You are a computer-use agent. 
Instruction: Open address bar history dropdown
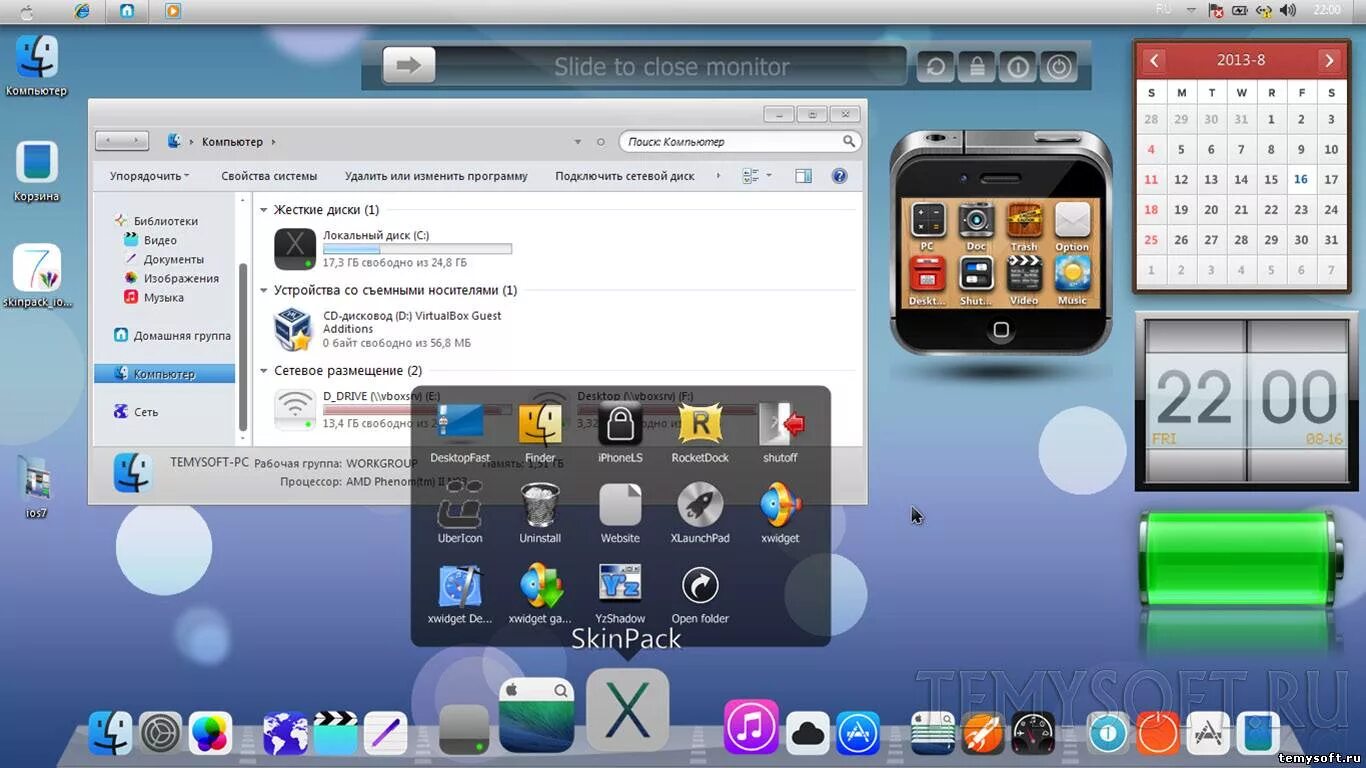[578, 142]
